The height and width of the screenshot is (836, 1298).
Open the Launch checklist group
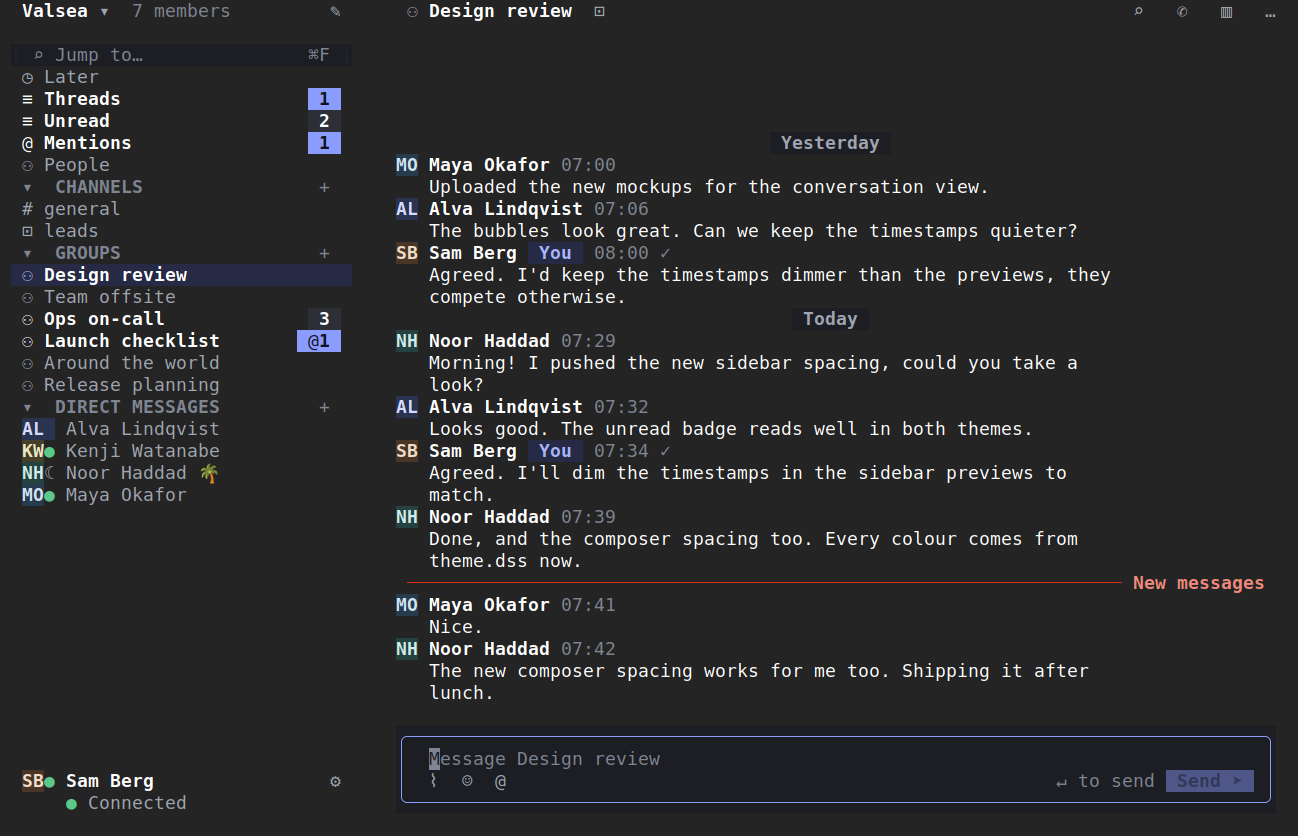pos(181,341)
